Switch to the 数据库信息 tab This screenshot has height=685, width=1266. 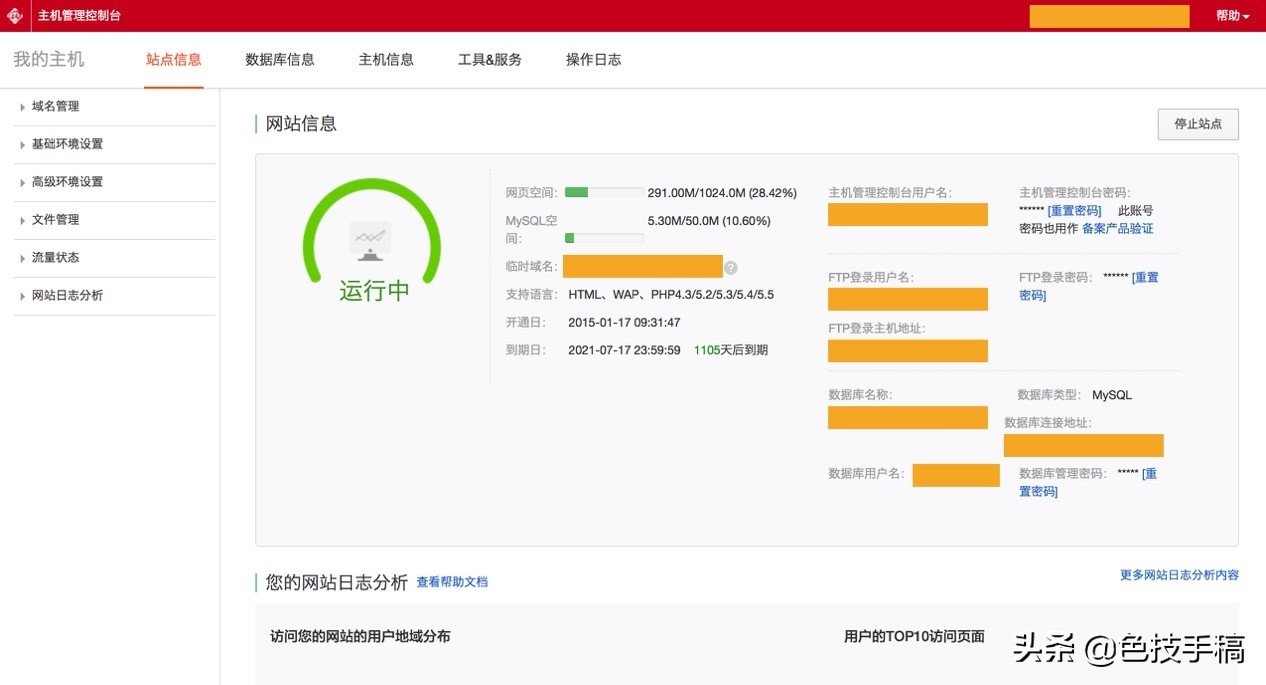click(x=280, y=59)
